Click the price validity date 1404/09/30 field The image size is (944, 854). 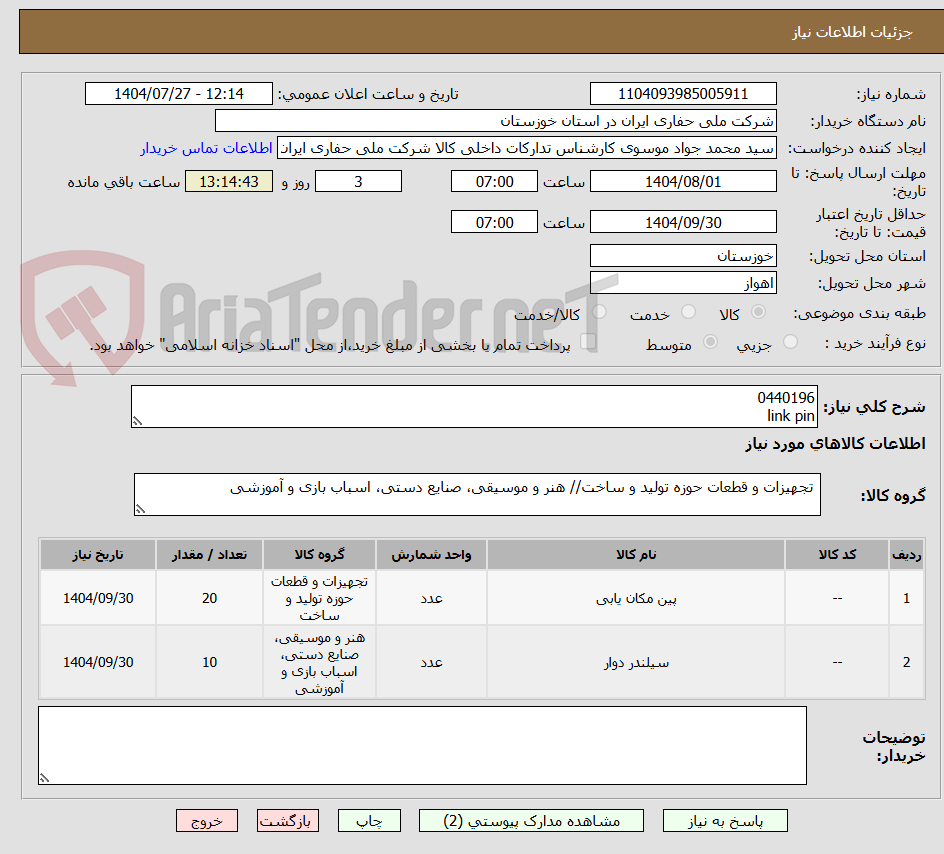(683, 222)
